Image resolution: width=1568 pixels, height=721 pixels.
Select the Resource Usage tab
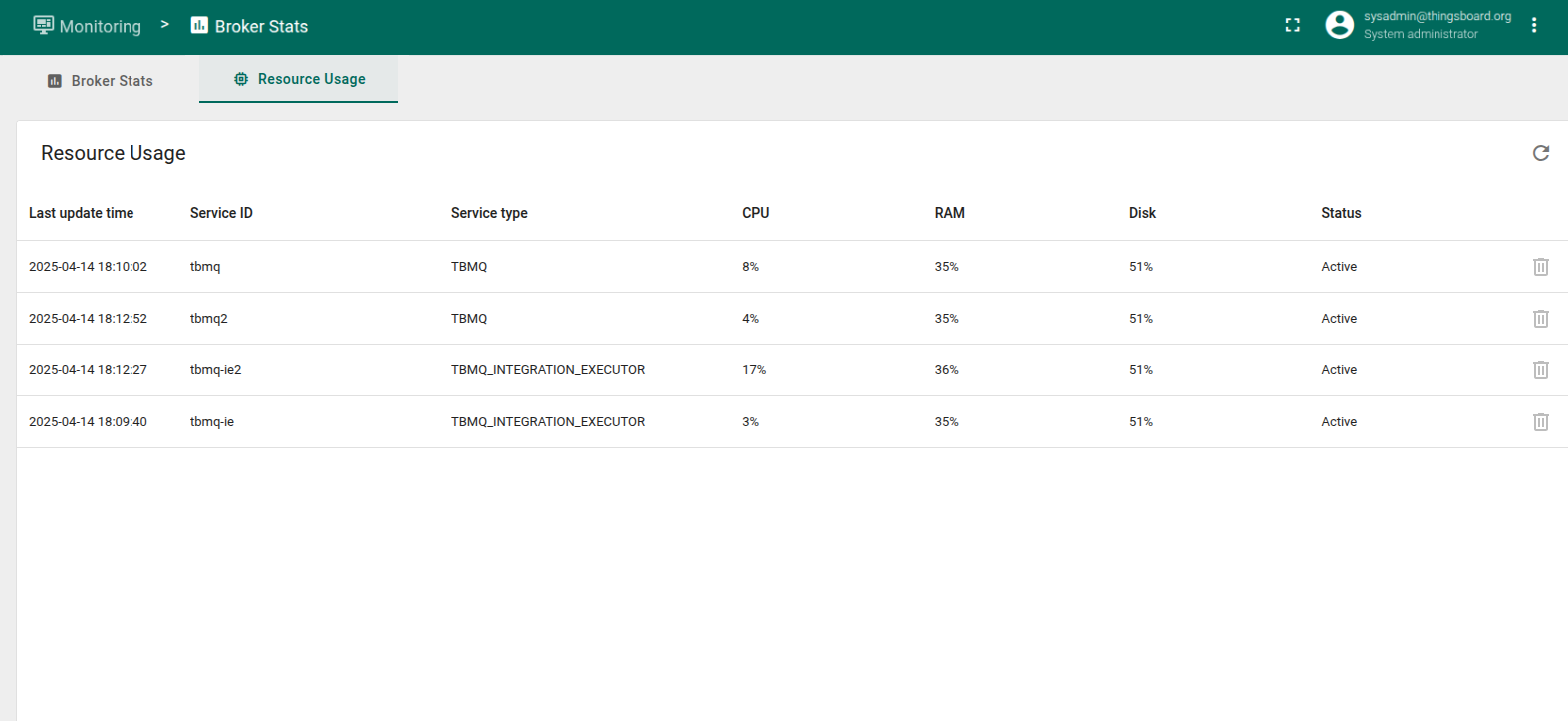pos(299,79)
